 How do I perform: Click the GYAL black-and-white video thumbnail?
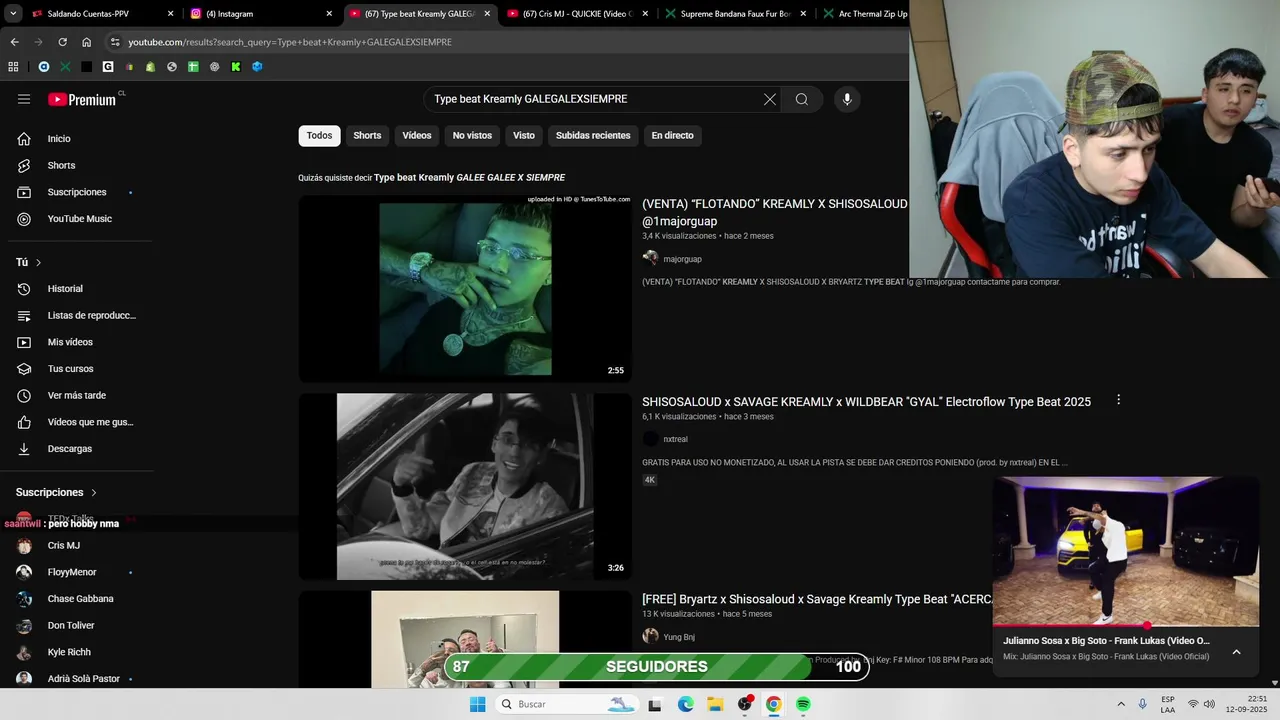[x=465, y=486]
